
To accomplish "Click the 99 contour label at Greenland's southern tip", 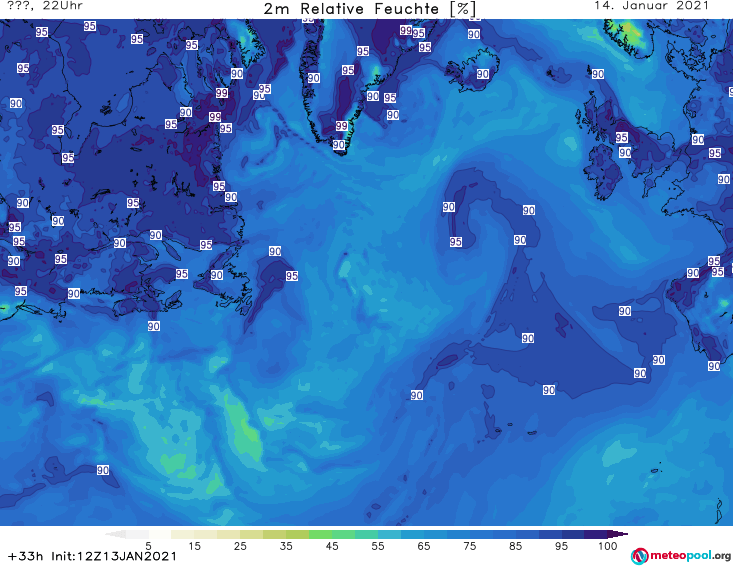I will point(342,126).
